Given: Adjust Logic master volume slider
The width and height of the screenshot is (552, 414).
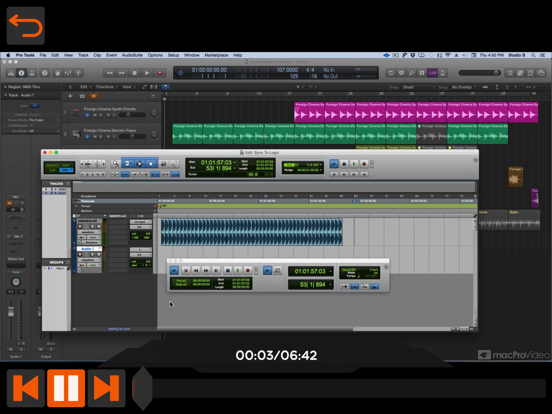Looking at the screenshot, I should coord(479,73).
